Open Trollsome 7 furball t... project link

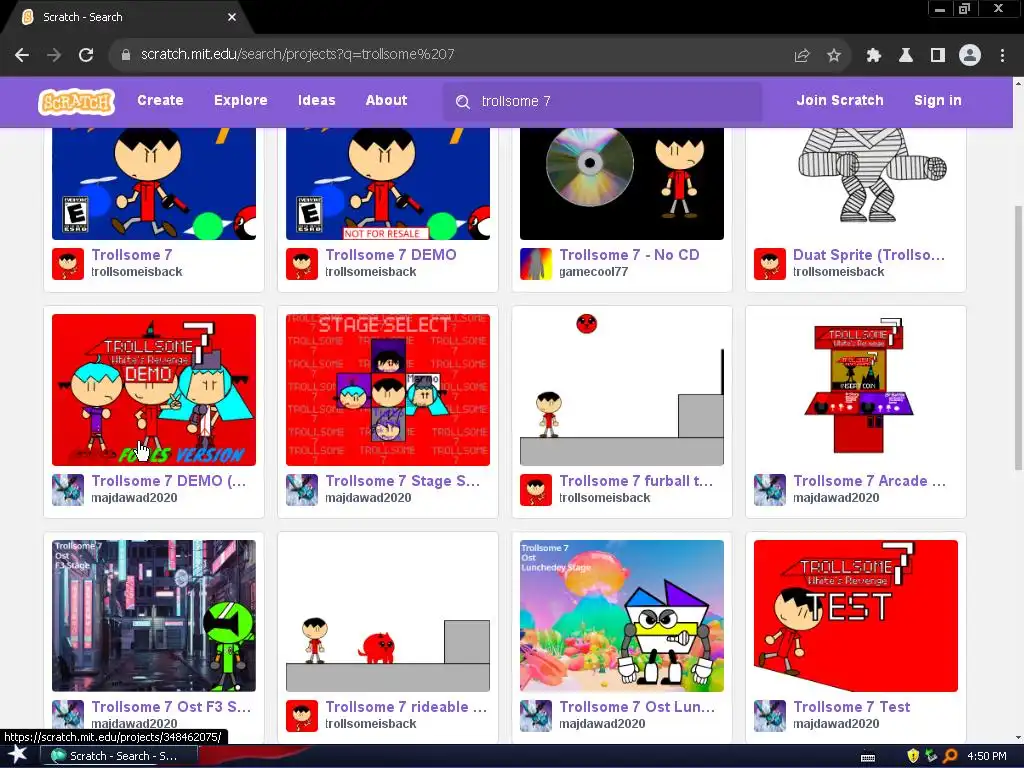[x=636, y=481]
